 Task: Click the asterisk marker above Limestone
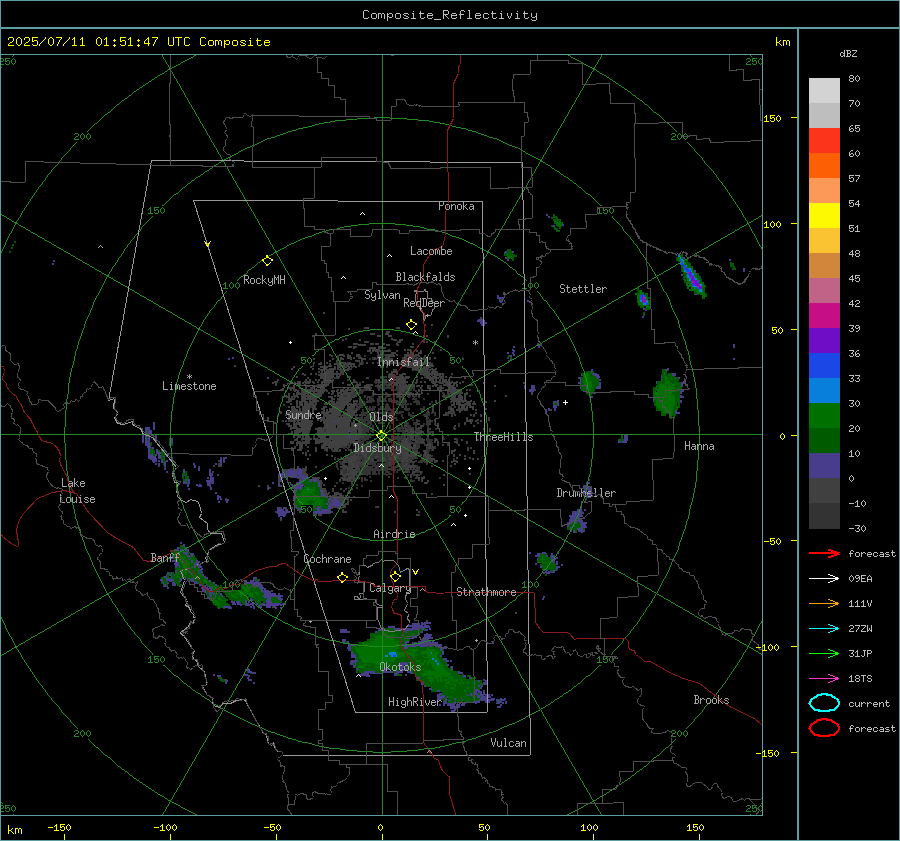(x=189, y=377)
